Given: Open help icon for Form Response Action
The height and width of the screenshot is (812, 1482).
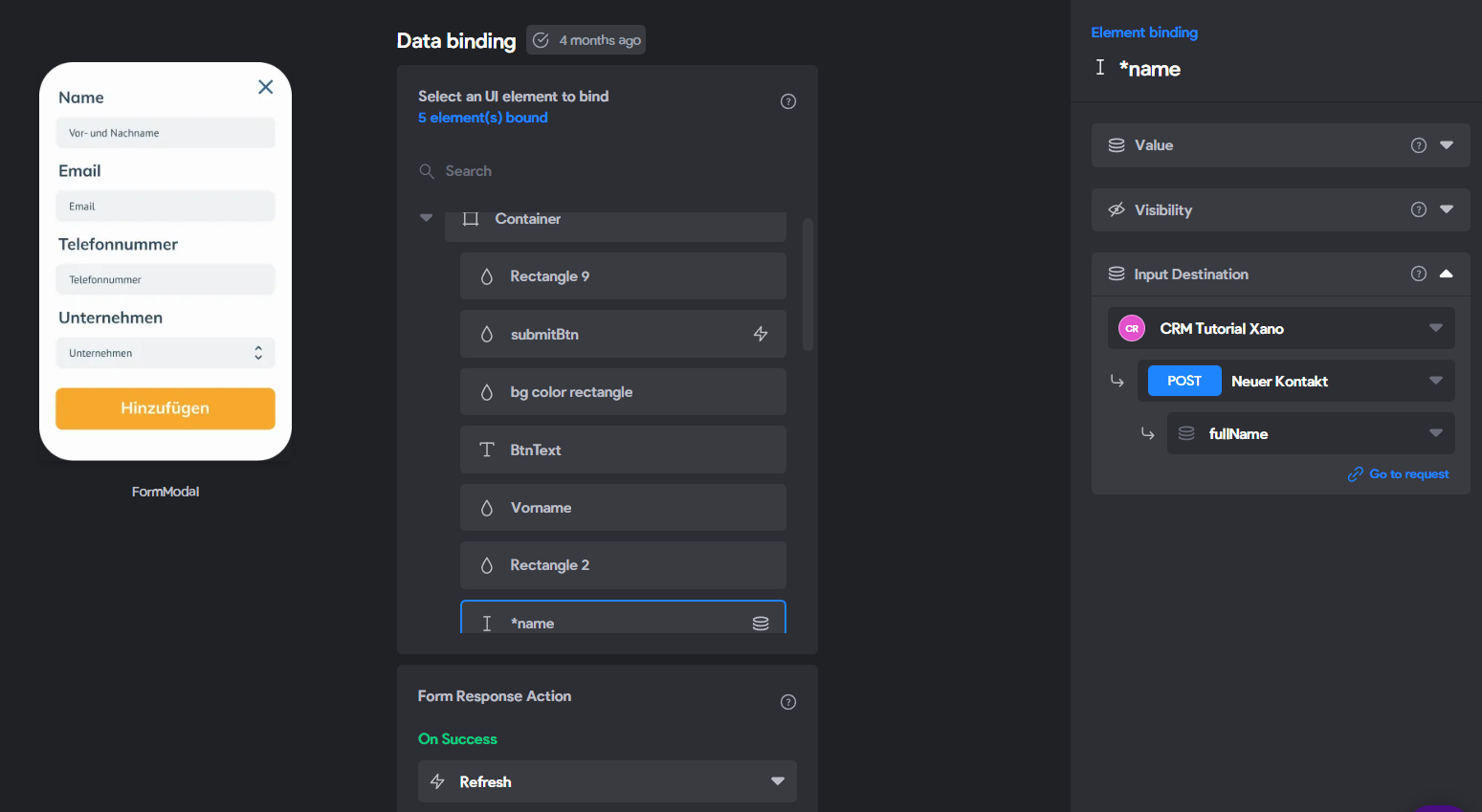Looking at the screenshot, I should pos(788,702).
